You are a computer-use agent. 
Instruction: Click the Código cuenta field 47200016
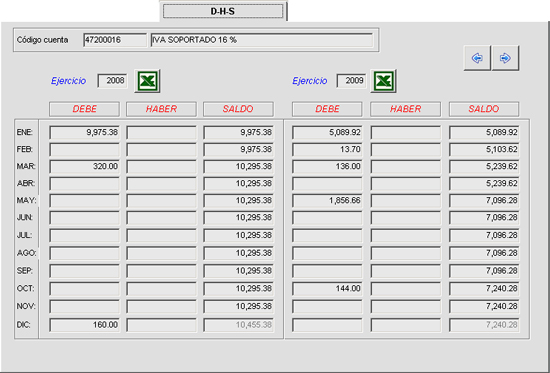[x=115, y=40]
